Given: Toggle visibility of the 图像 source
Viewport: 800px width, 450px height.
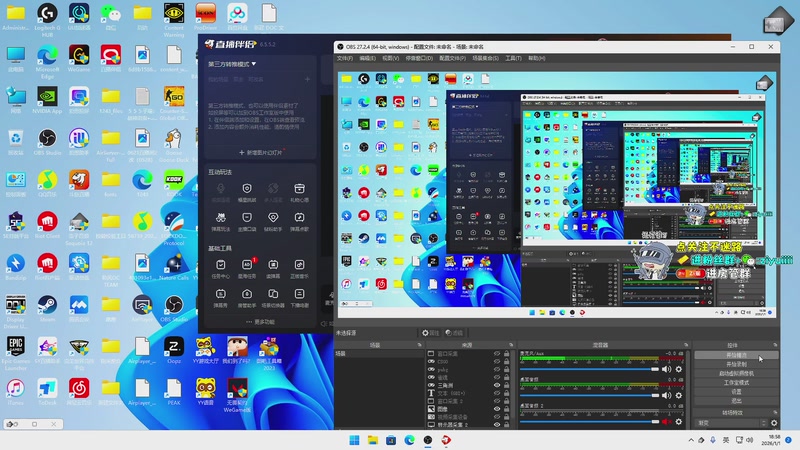Looking at the screenshot, I should point(496,409).
